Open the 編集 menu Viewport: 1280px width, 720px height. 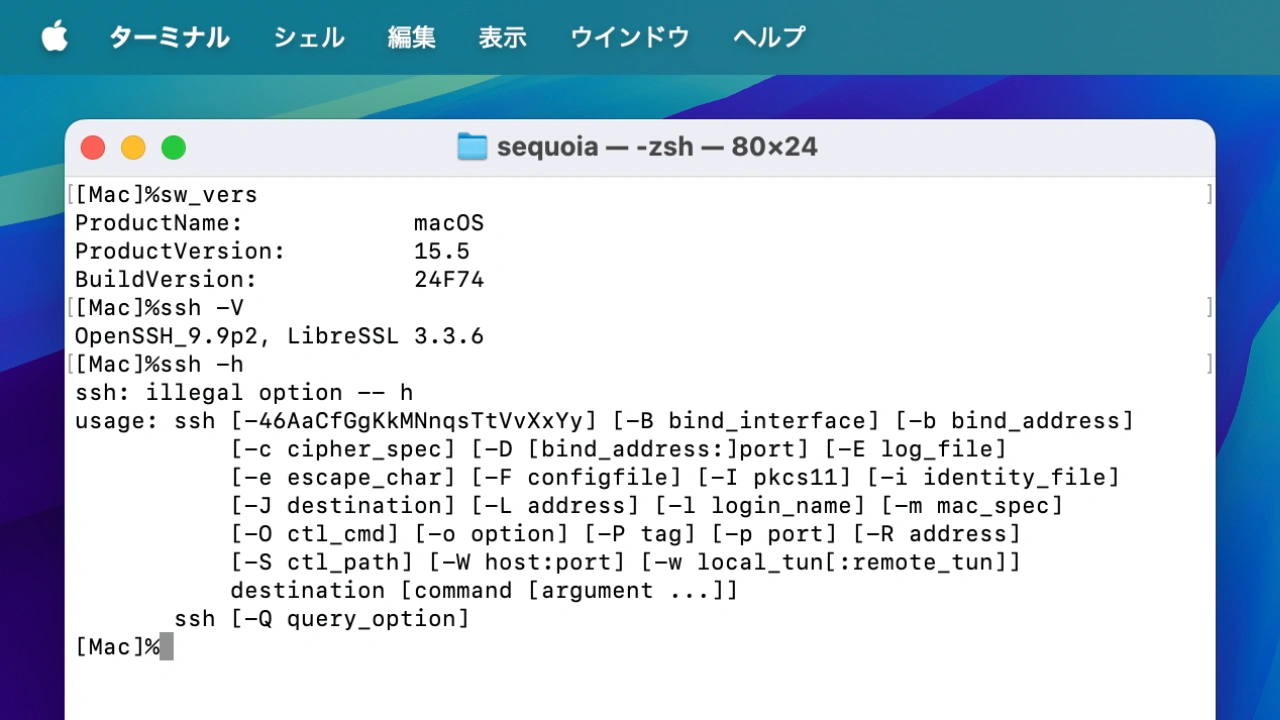pos(412,38)
